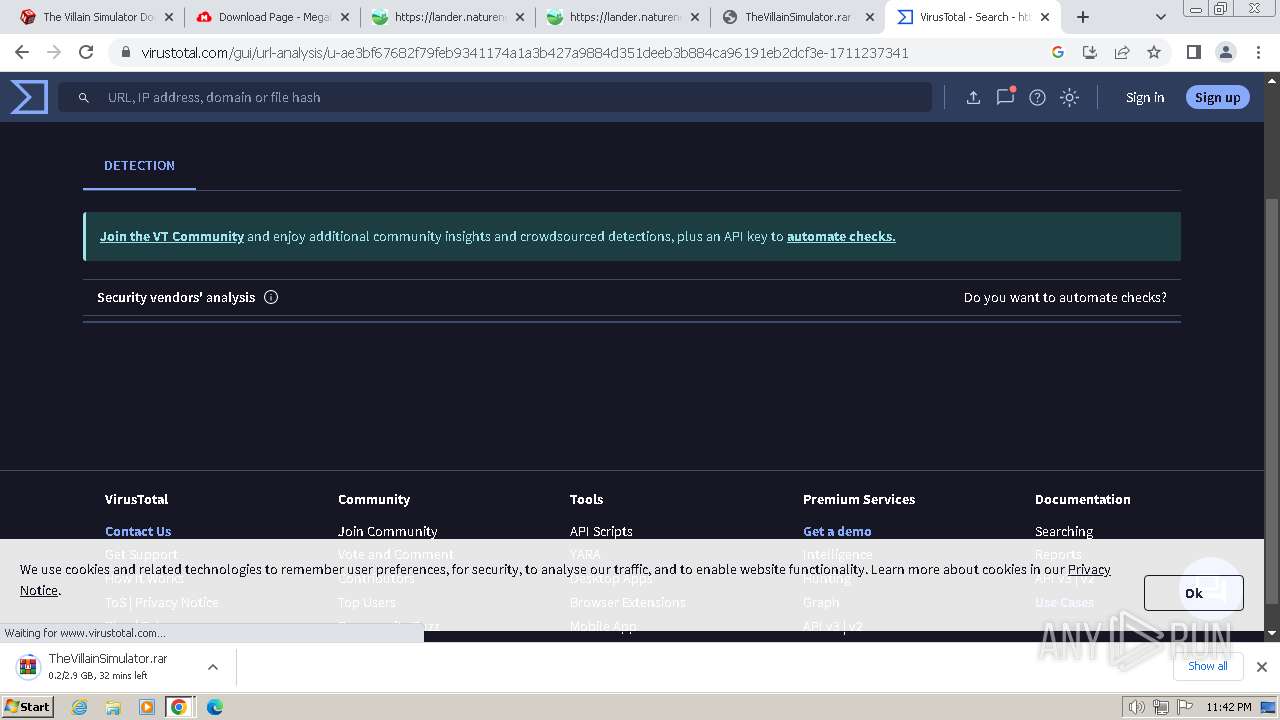This screenshot has height=720, width=1280.
Task: Click the browser address bar URL
Action: [x=525, y=52]
